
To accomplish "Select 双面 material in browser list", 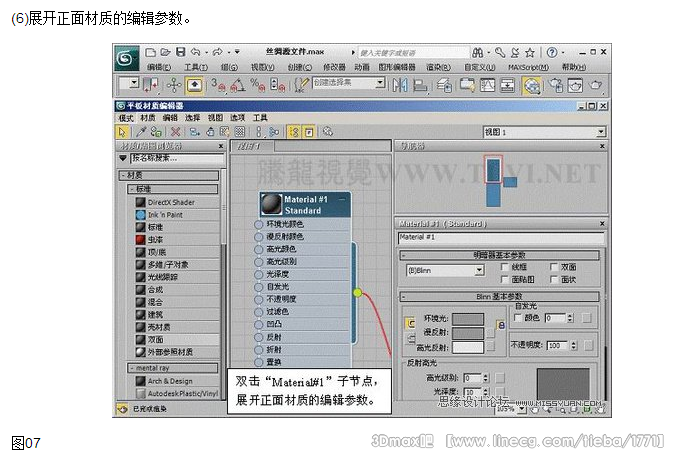I will coord(177,340).
